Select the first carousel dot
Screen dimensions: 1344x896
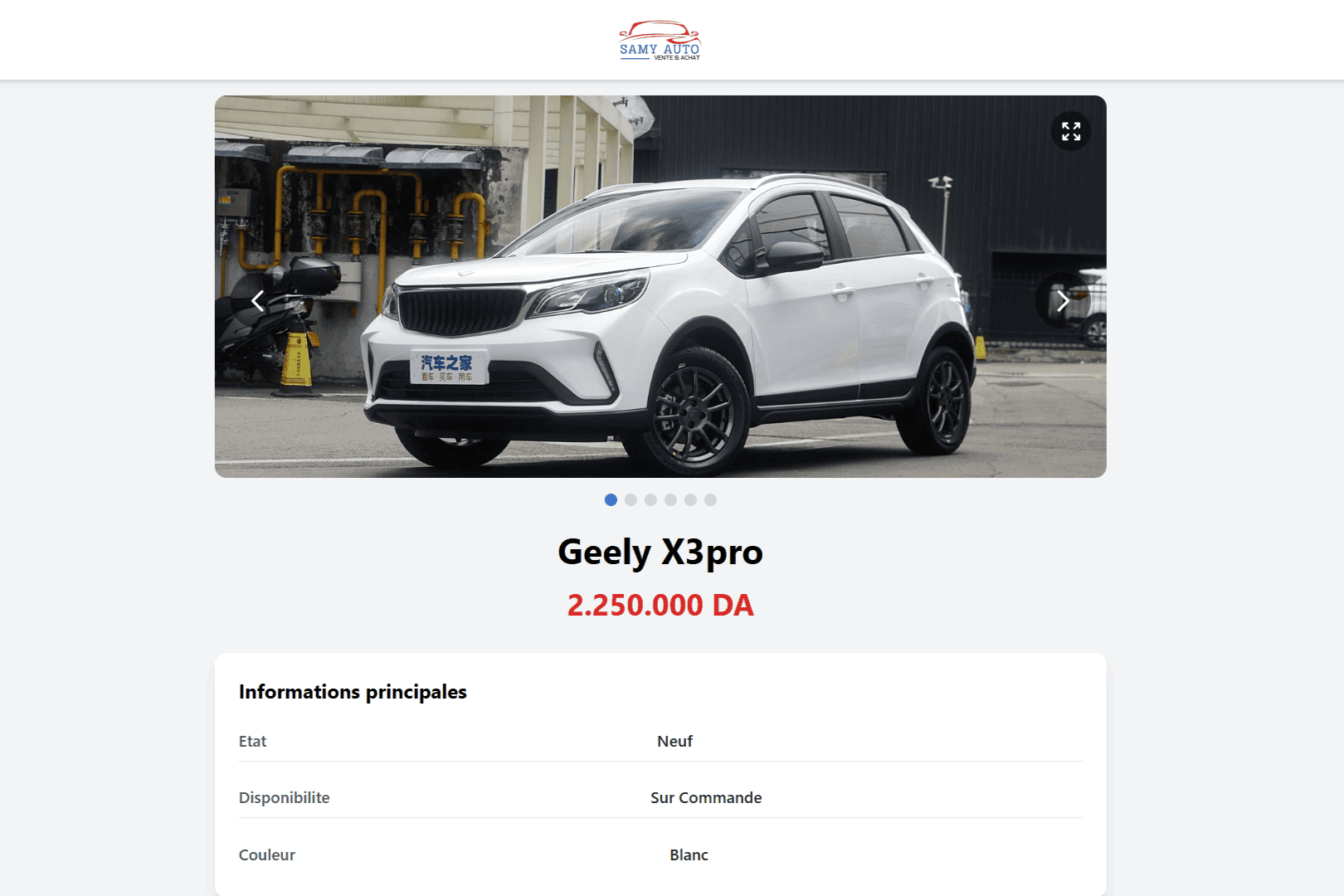click(611, 499)
